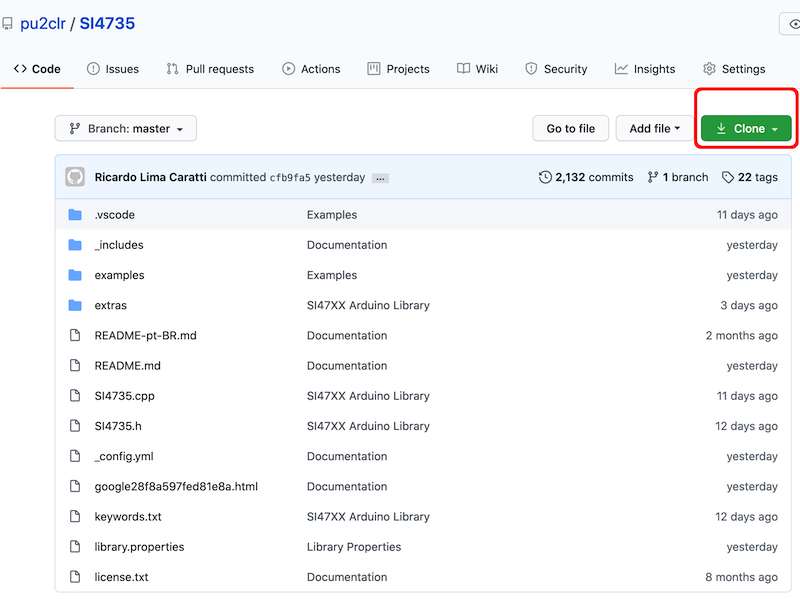Image resolution: width=800 pixels, height=599 pixels.
Task: Open Ricardo Lima Caratti author link
Action: click(x=151, y=177)
